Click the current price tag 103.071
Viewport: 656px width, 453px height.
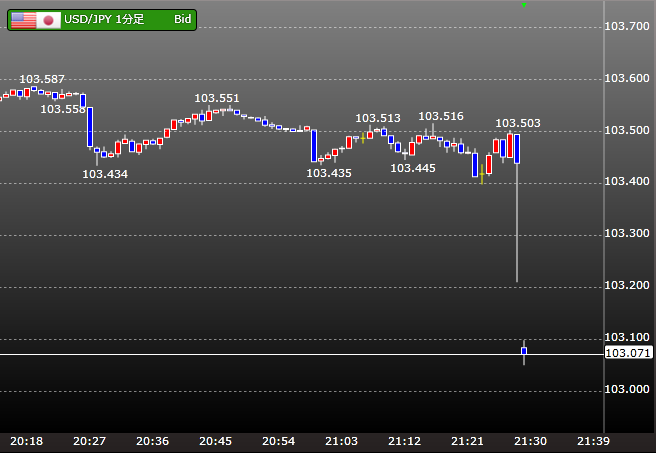pos(628,353)
